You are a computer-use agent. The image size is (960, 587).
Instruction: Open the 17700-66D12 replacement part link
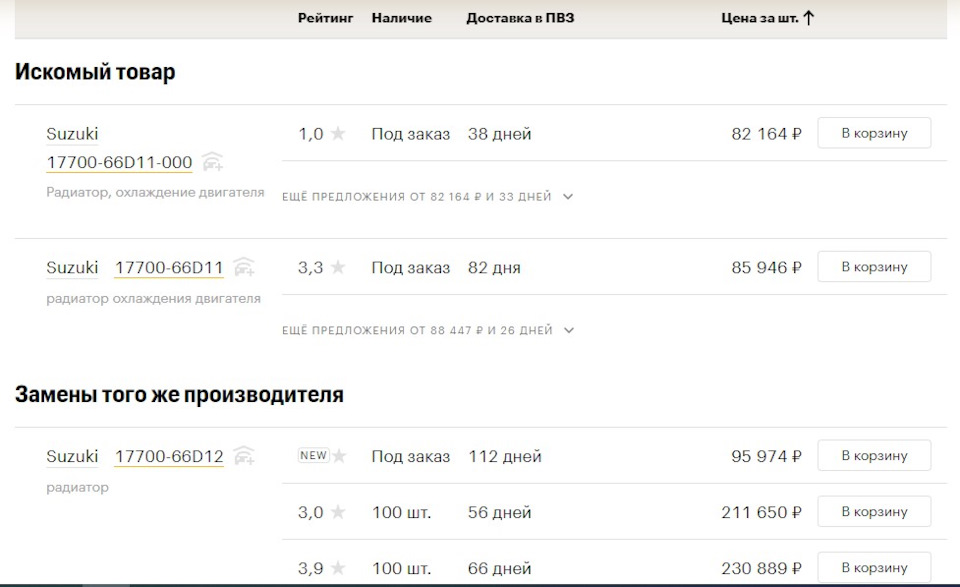(170, 455)
